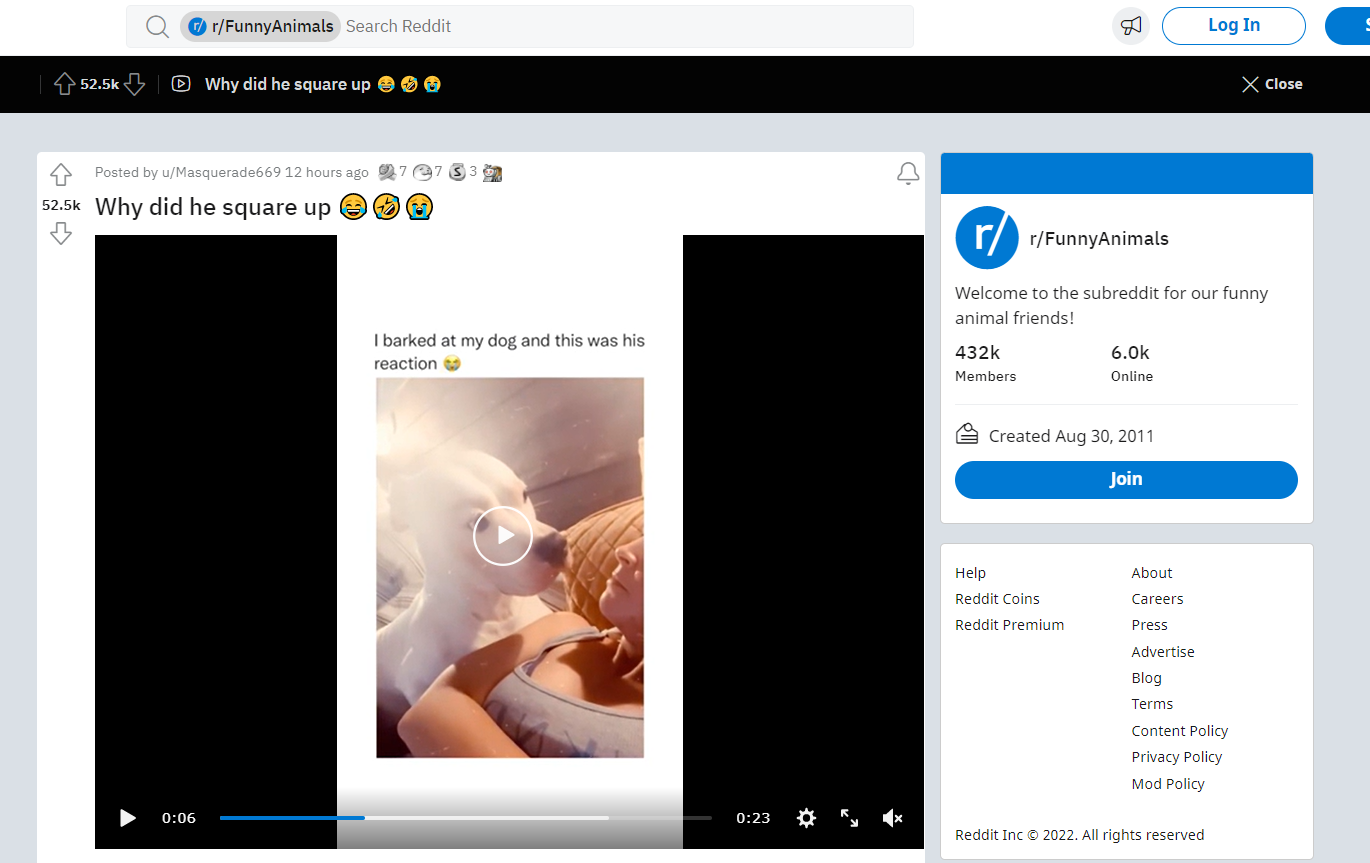Open the About link
Screen dimensions: 1370x863
pyautogui.click(x=1152, y=573)
